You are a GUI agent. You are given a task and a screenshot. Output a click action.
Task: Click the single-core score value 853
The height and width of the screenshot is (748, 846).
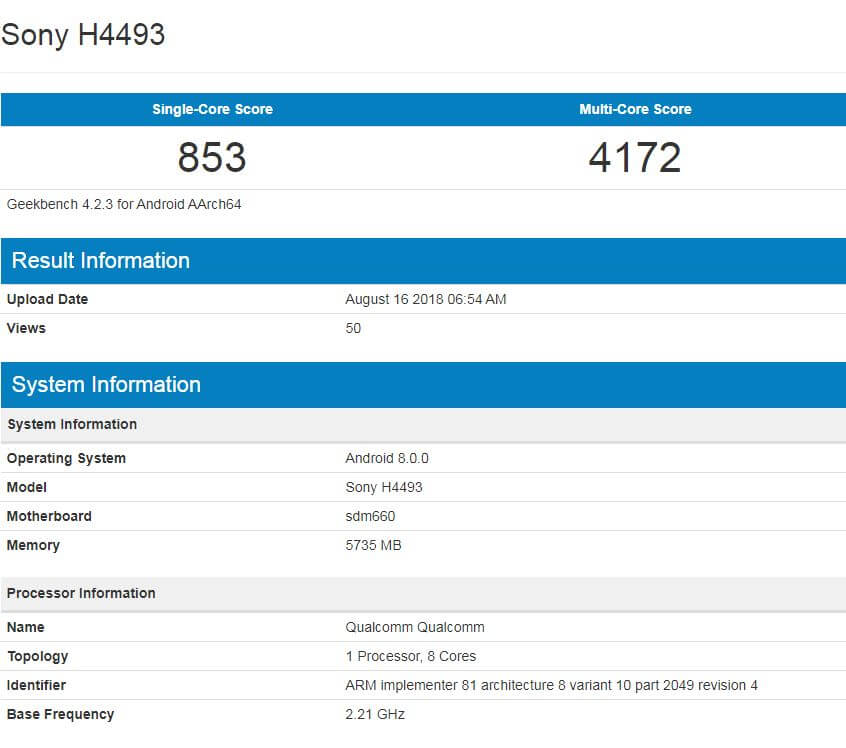[211, 156]
